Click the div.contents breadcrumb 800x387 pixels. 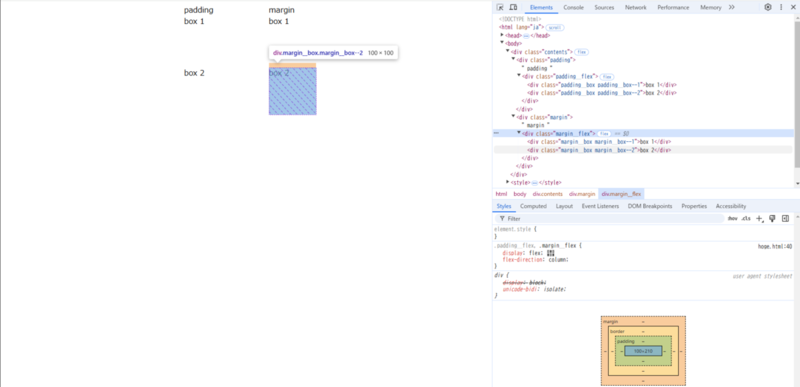pos(547,194)
